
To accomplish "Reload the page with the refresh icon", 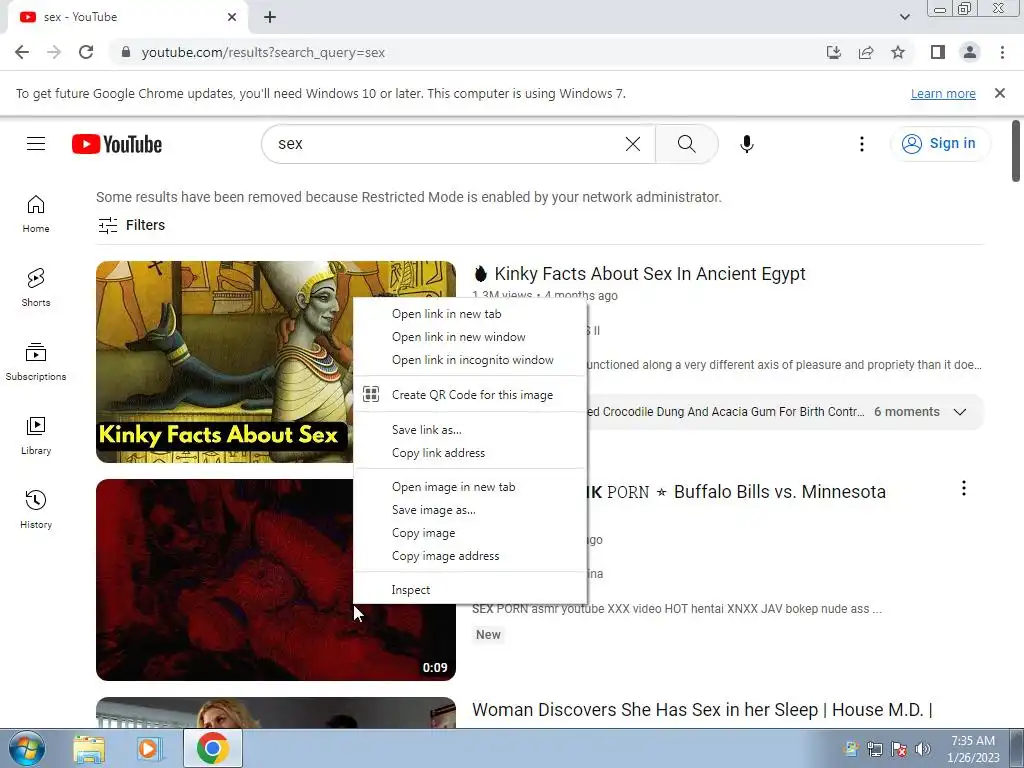I will [86, 52].
